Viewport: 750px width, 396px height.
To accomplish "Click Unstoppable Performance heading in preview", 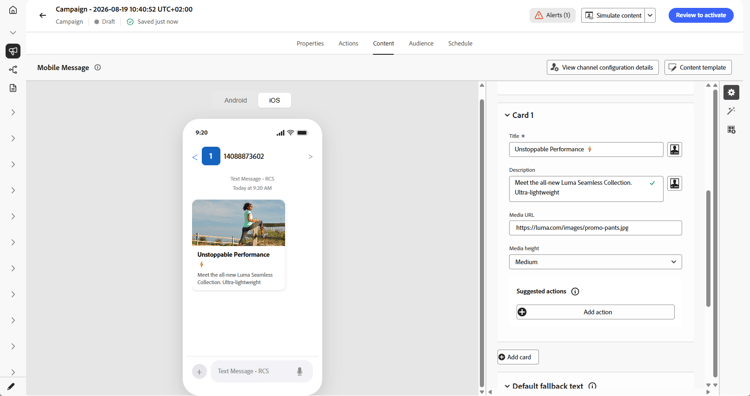I will (233, 255).
